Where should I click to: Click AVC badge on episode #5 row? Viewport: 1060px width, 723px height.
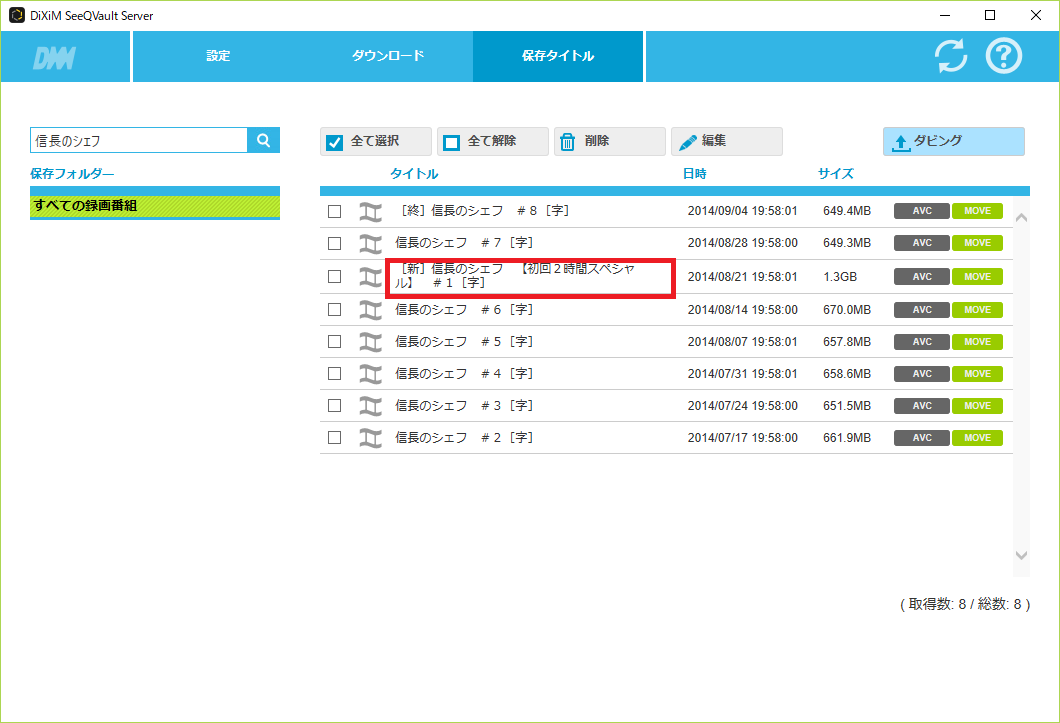pyautogui.click(x=921, y=342)
